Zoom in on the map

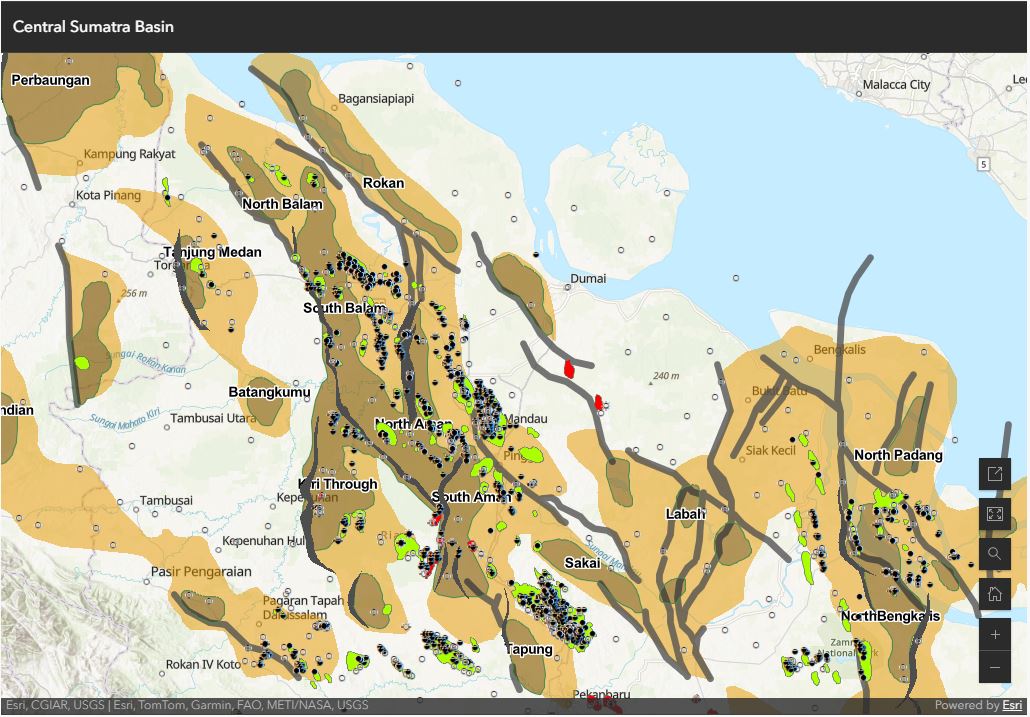pyautogui.click(x=994, y=635)
